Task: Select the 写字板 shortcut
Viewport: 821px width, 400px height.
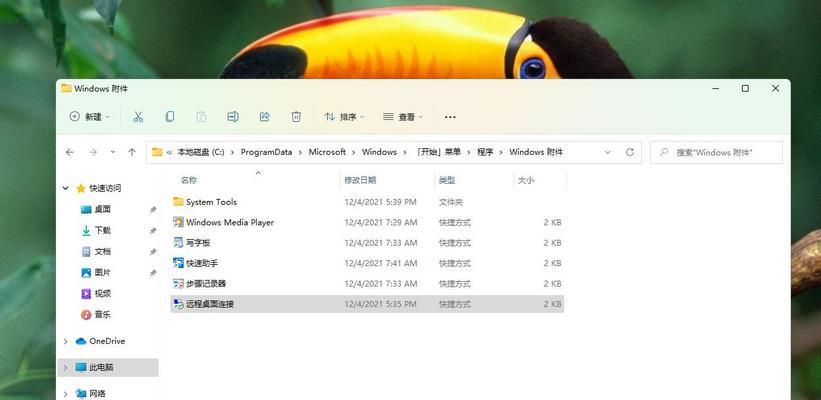Action: [x=368, y=243]
